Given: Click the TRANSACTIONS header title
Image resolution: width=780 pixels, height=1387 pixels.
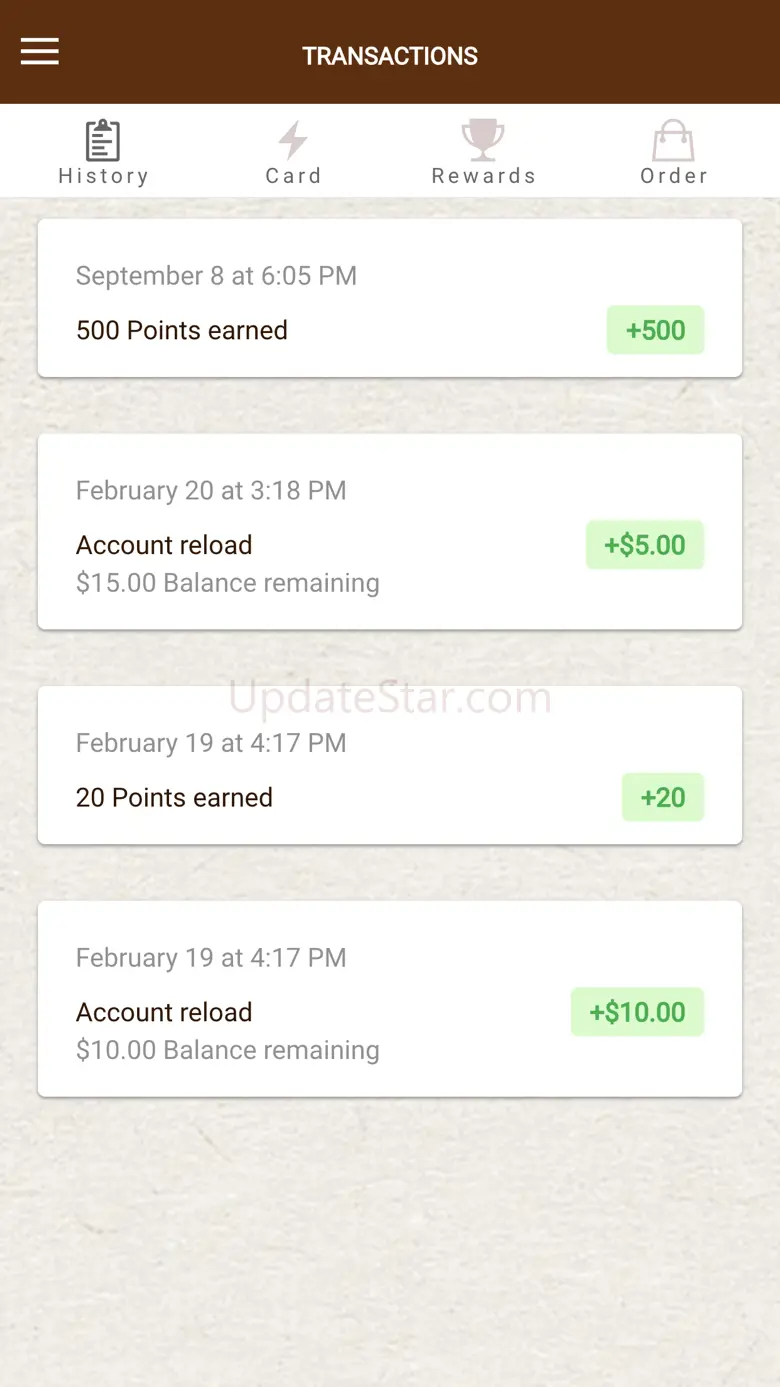Looking at the screenshot, I should click(x=390, y=56).
